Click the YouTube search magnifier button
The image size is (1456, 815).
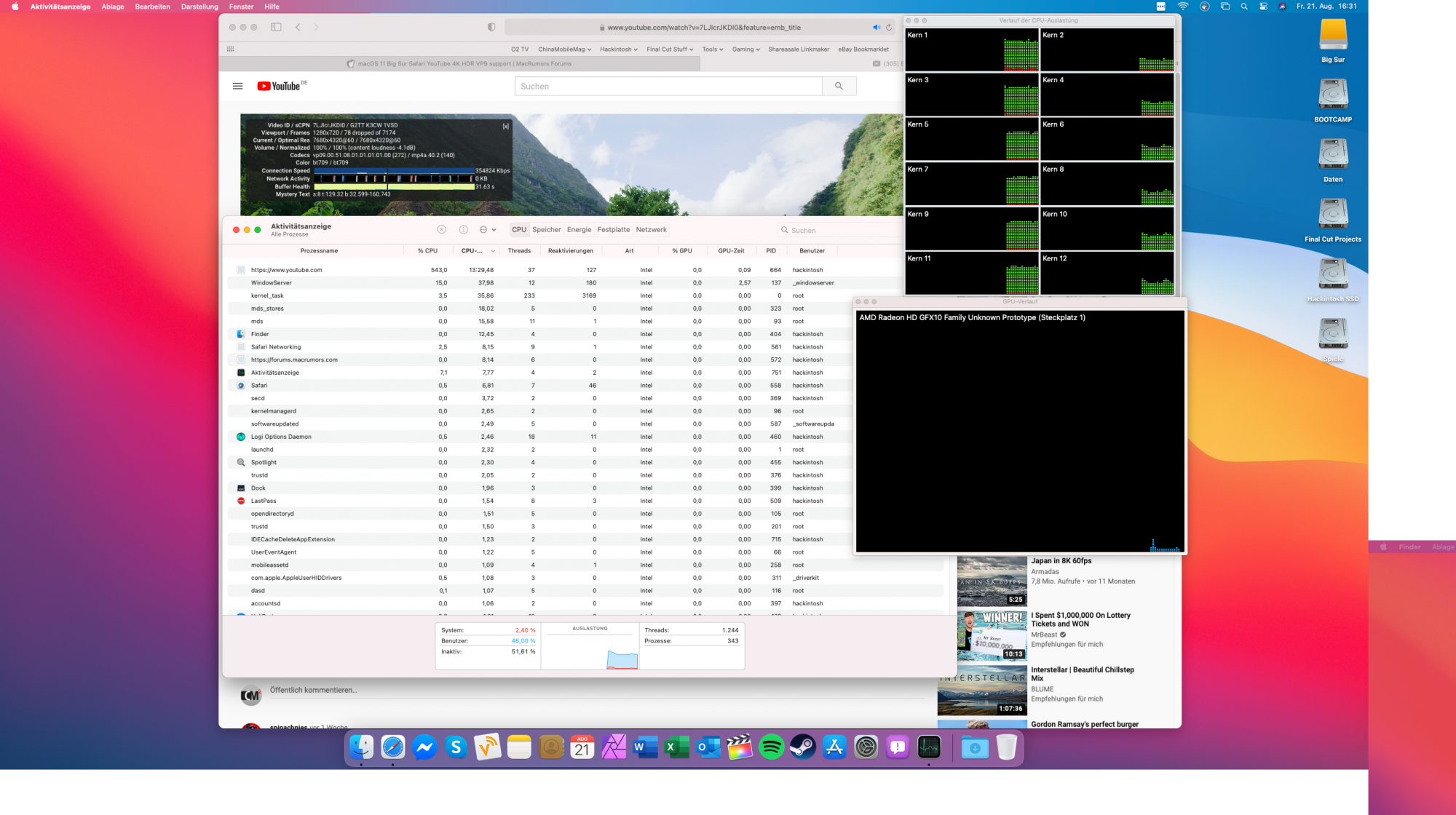tap(839, 86)
